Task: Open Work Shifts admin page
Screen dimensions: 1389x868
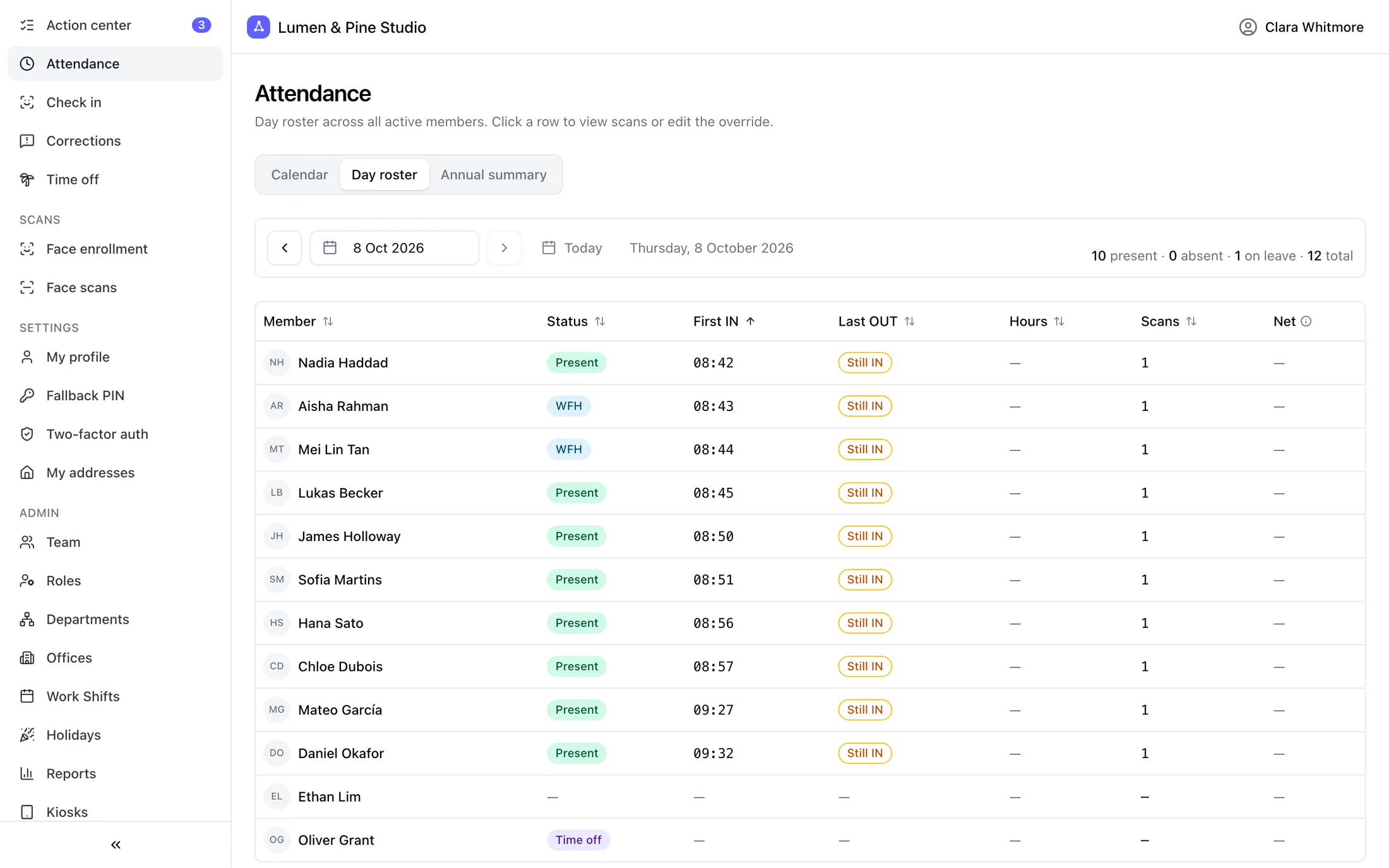Action: pyautogui.click(x=115, y=696)
